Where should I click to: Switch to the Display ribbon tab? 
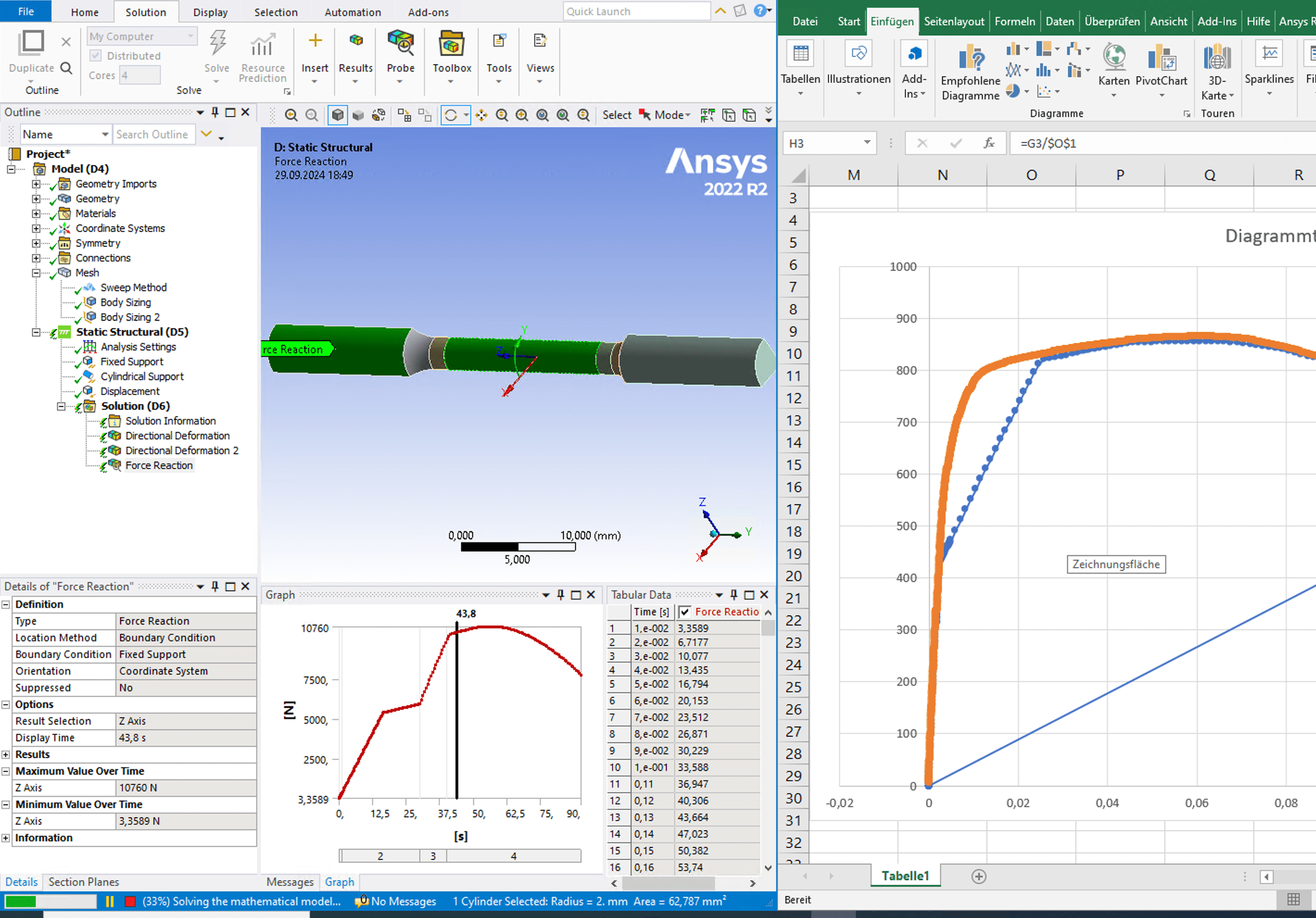point(210,12)
